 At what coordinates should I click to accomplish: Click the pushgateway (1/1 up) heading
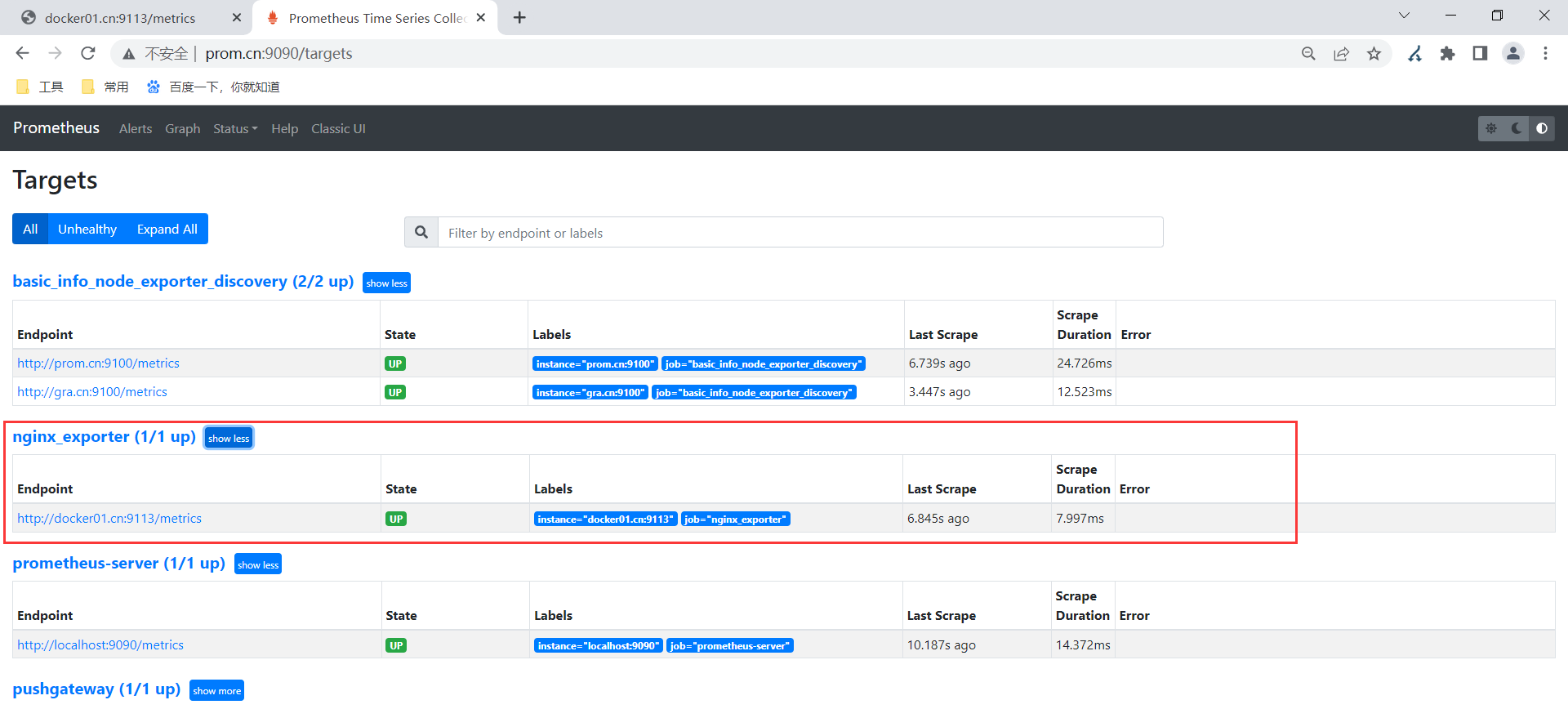pyautogui.click(x=96, y=689)
